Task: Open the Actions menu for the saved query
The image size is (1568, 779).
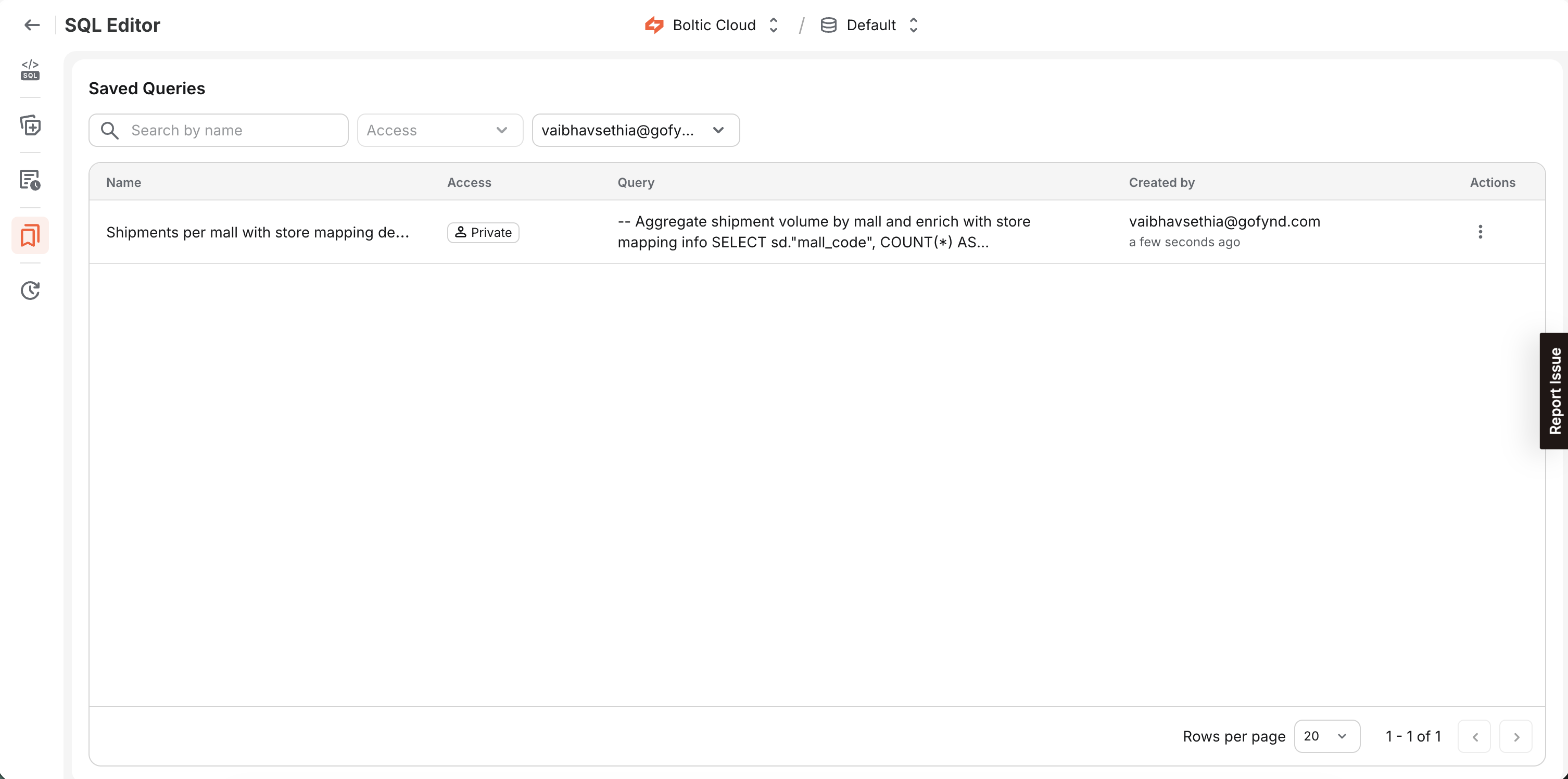Action: click(1481, 232)
